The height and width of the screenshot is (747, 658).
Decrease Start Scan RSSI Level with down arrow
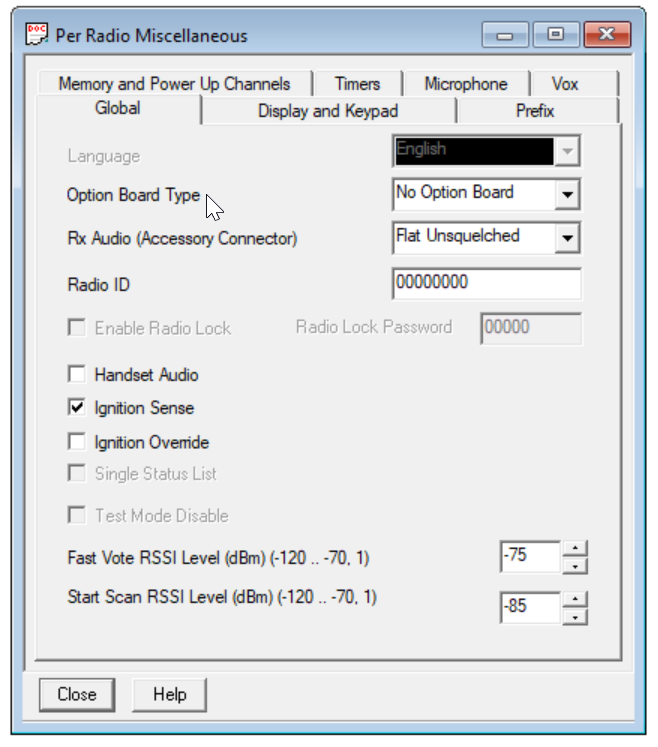point(574,616)
